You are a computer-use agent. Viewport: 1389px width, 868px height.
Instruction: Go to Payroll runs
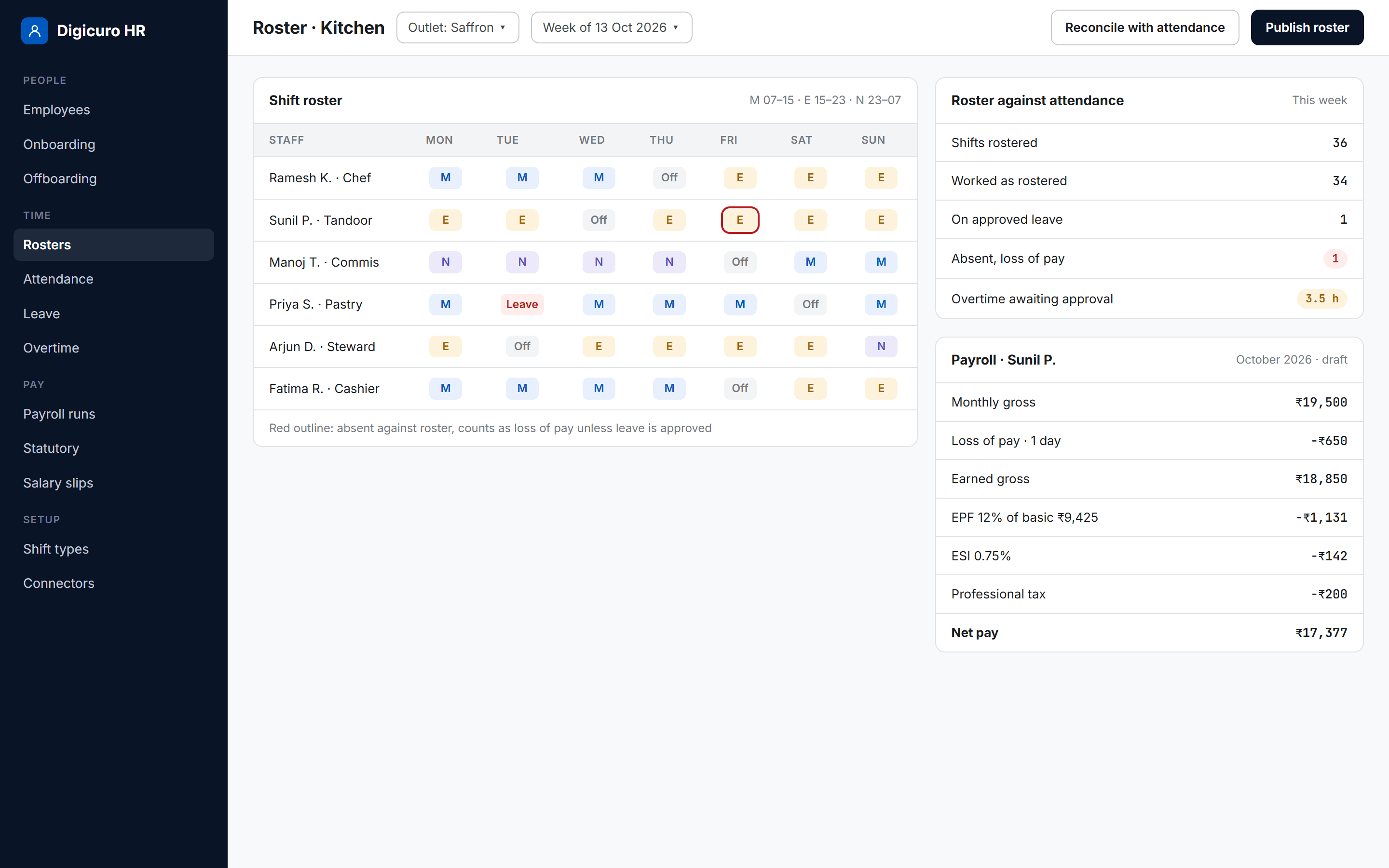point(114,414)
